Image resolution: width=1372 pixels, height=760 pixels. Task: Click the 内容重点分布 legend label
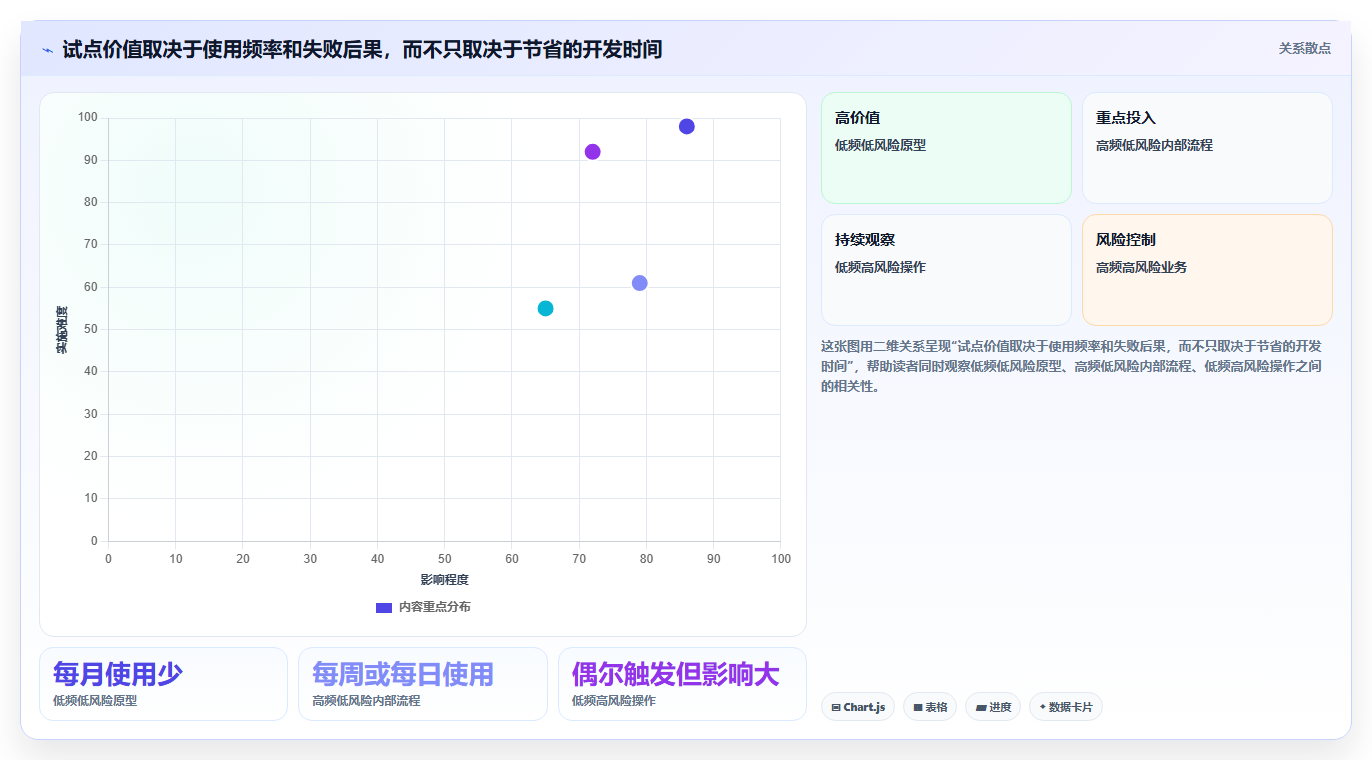coord(434,607)
